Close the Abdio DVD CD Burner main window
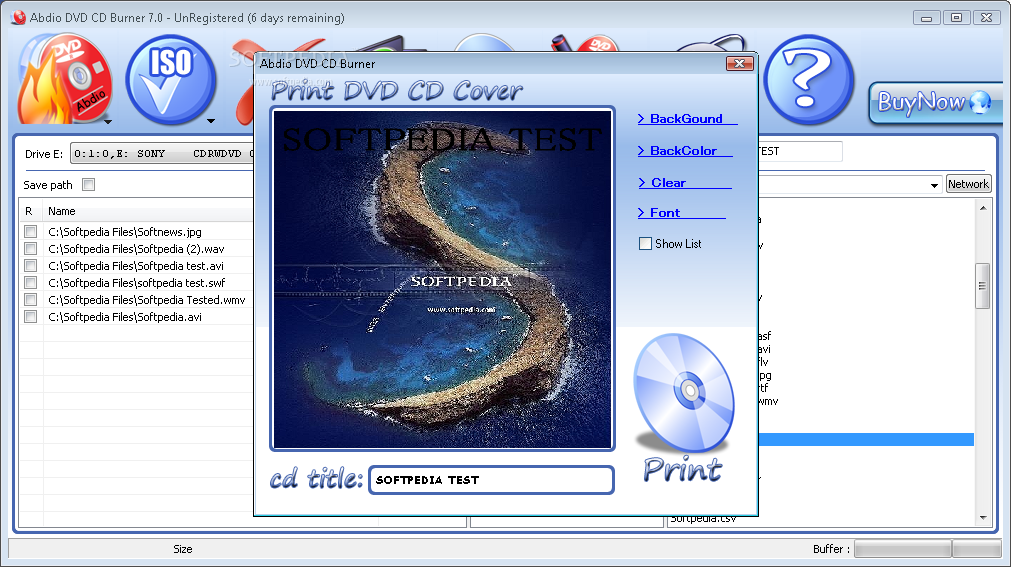Image resolution: width=1011 pixels, height=567 pixels. pyautogui.click(x=986, y=18)
